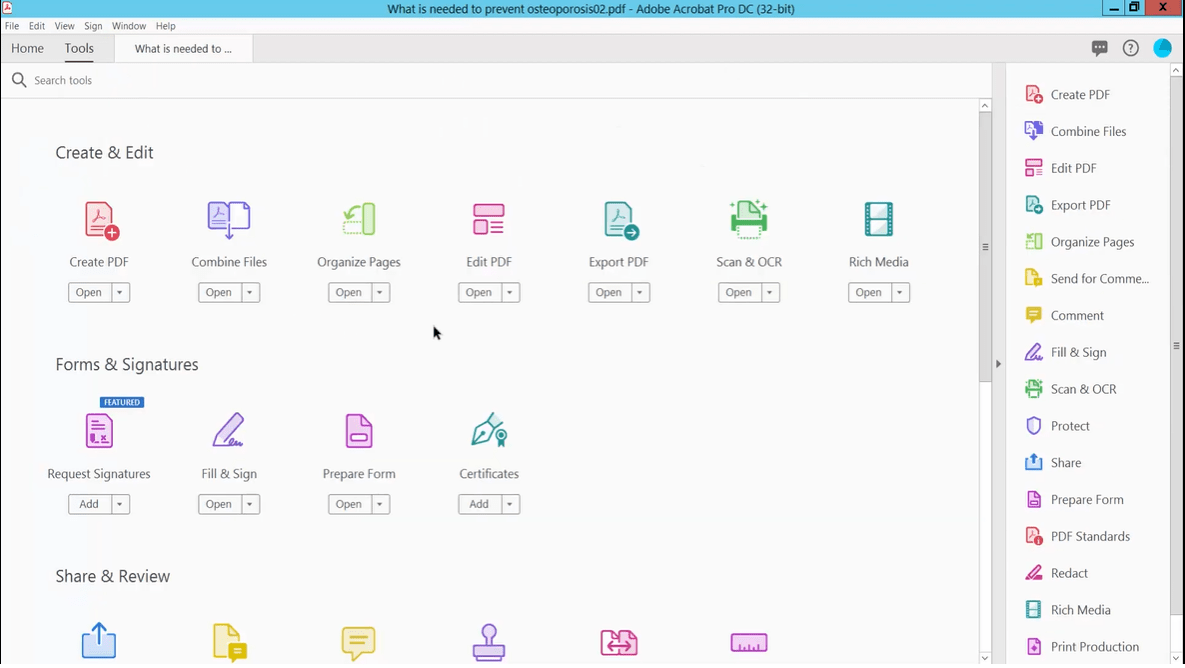Click the Search tools input field
1185x668 pixels.
click(496, 80)
